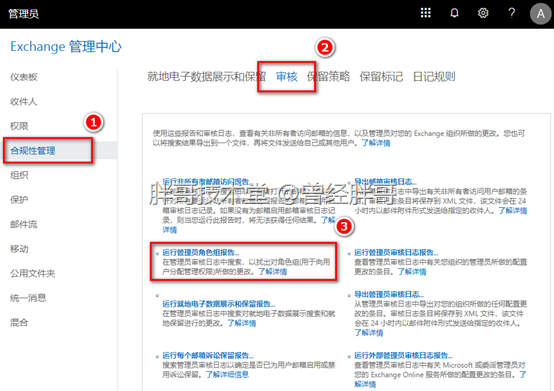Open the 导出管理员审核日志 link
The width and height of the screenshot is (554, 391).
coord(389,294)
